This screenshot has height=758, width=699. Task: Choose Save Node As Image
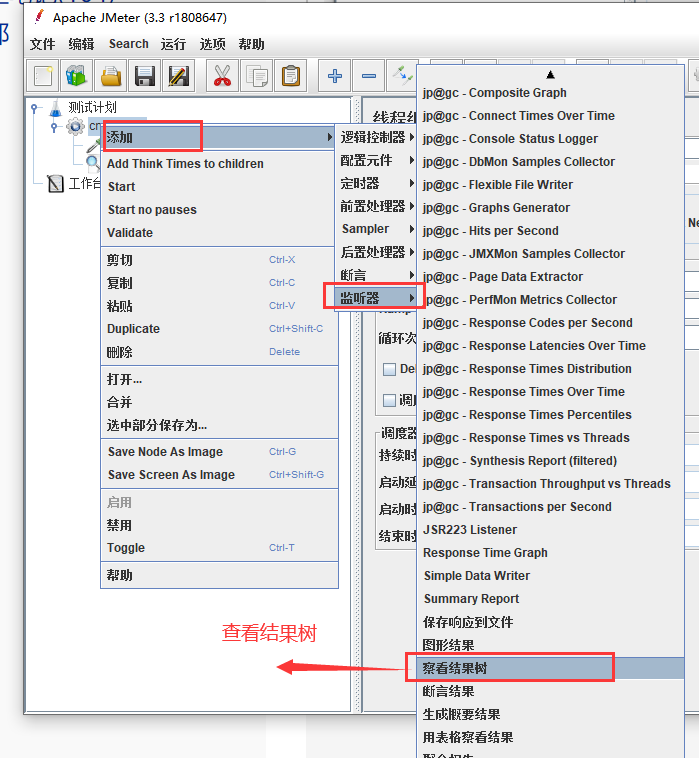tap(219, 452)
